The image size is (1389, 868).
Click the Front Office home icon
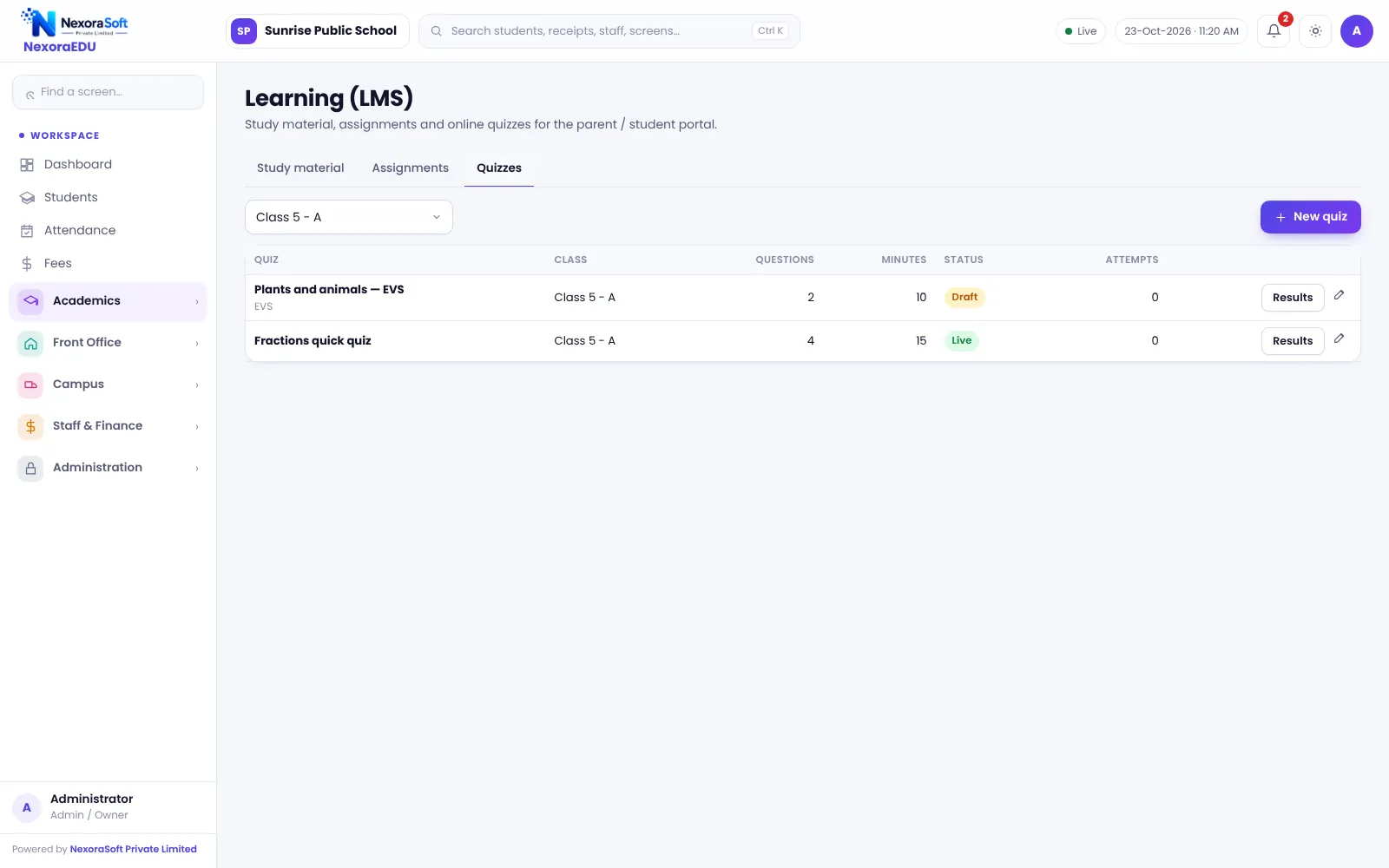[30, 343]
